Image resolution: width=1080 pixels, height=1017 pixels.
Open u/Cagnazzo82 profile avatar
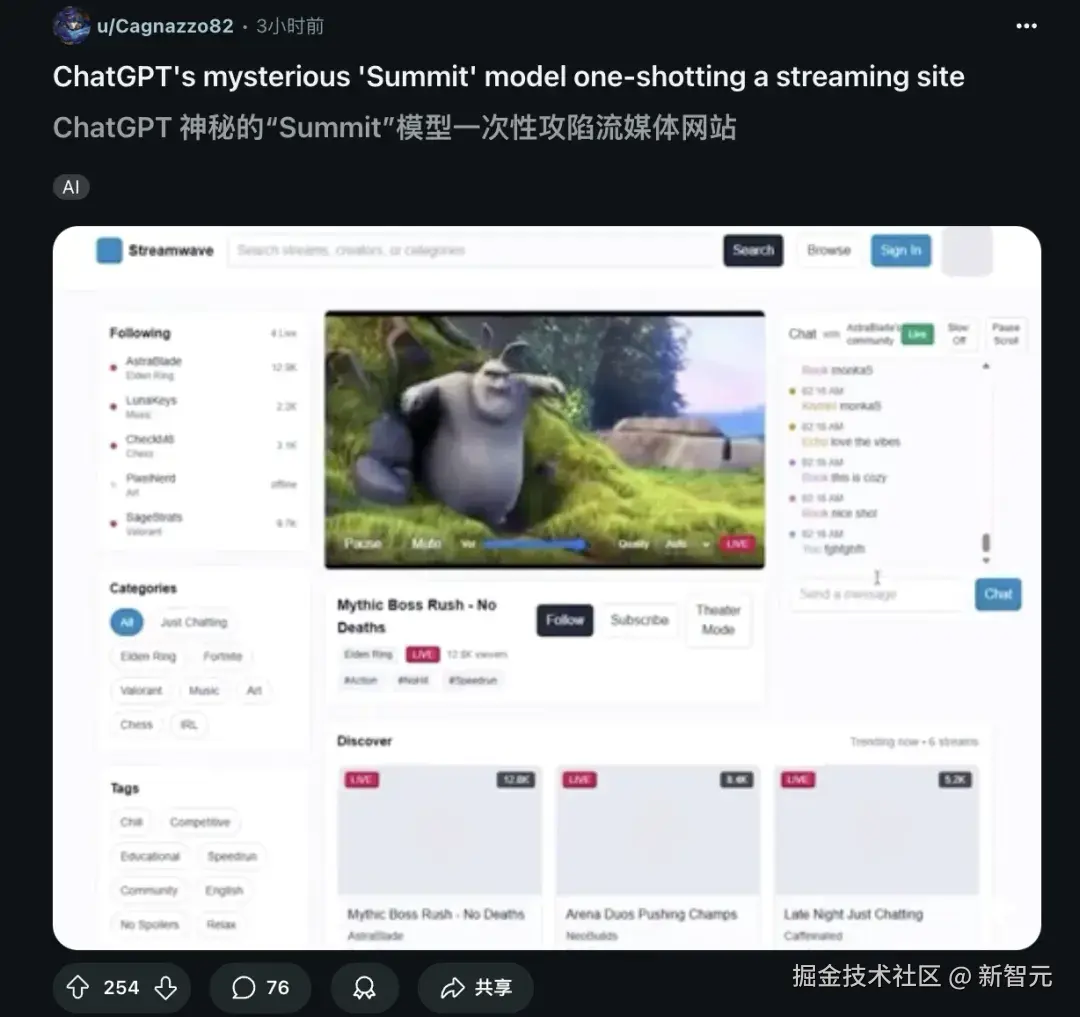click(72, 25)
